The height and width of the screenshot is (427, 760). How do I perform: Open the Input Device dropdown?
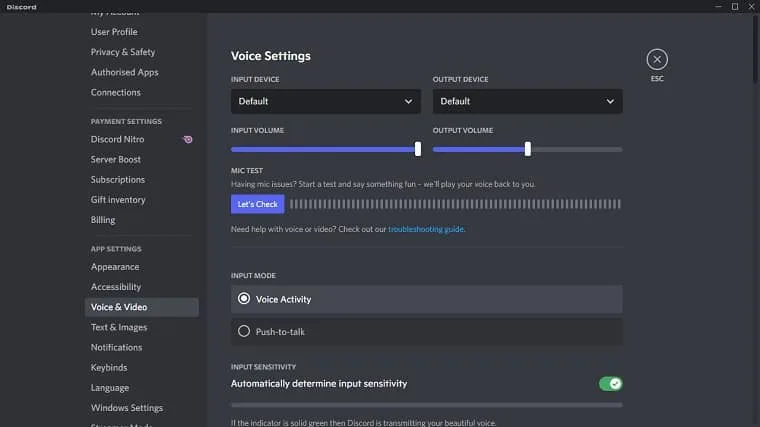point(325,101)
